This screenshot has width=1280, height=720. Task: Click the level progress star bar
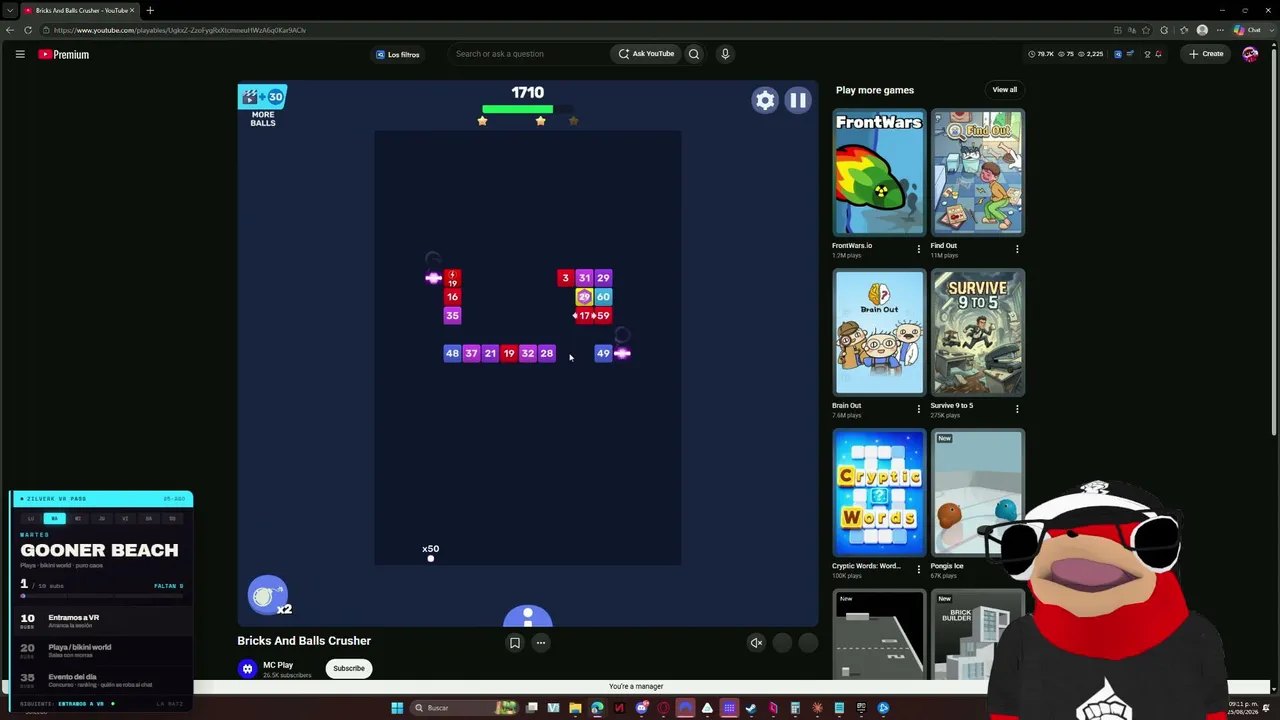point(528,109)
